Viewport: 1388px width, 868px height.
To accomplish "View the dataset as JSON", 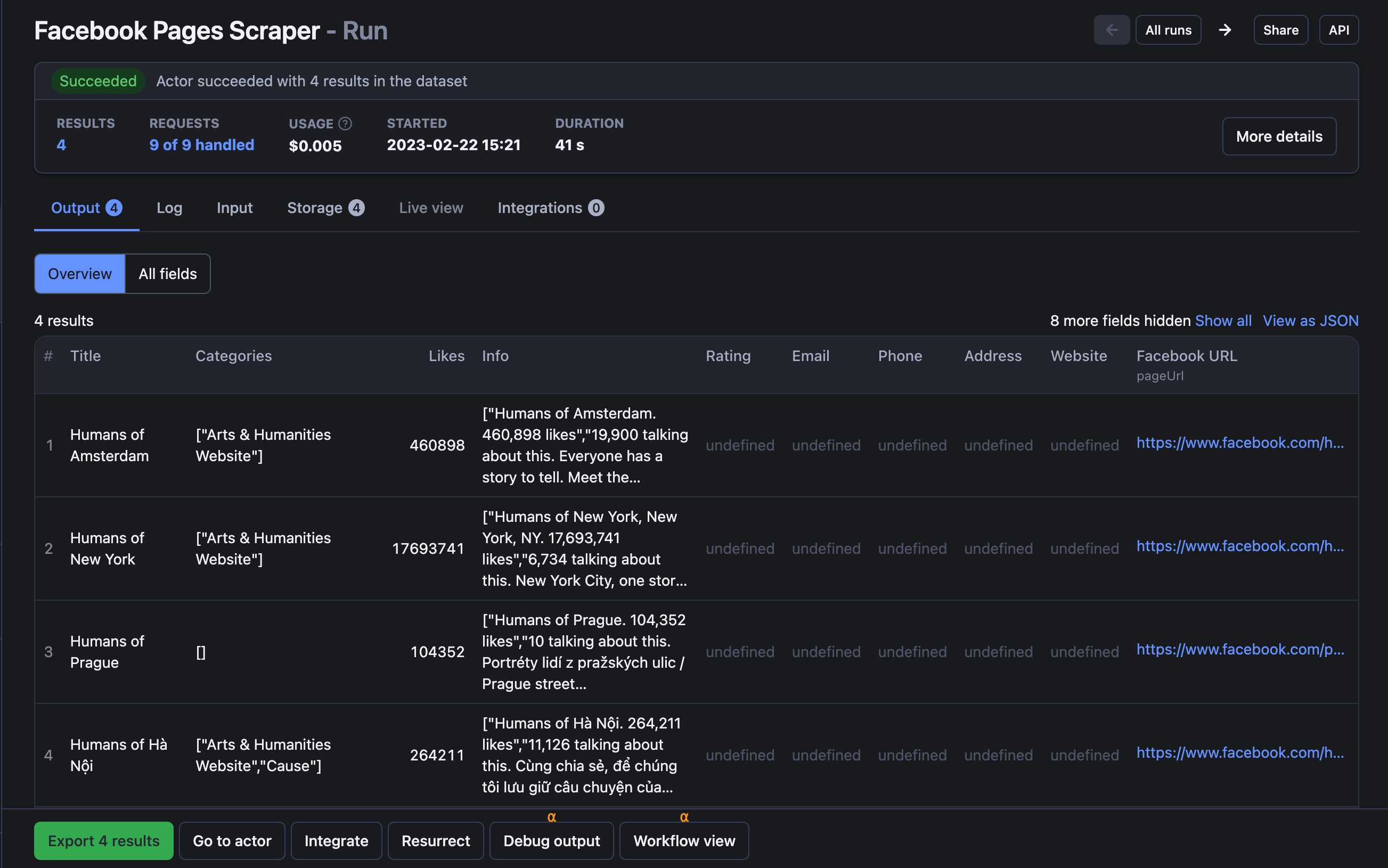I will [x=1311, y=321].
